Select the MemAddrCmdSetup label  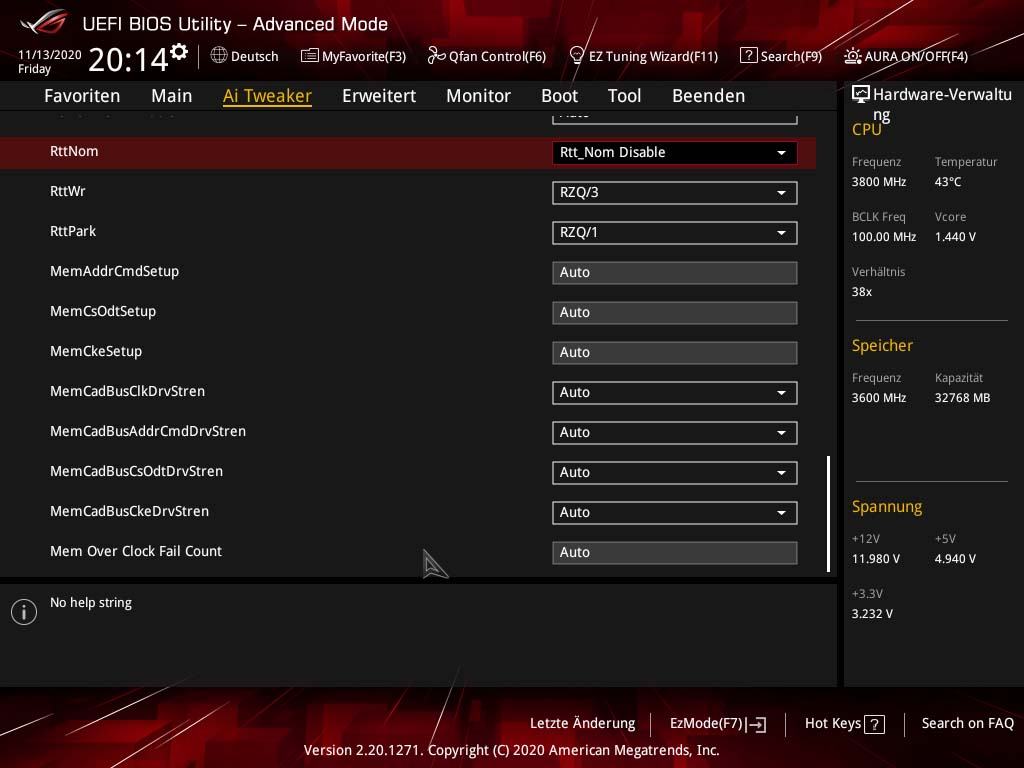coord(114,272)
